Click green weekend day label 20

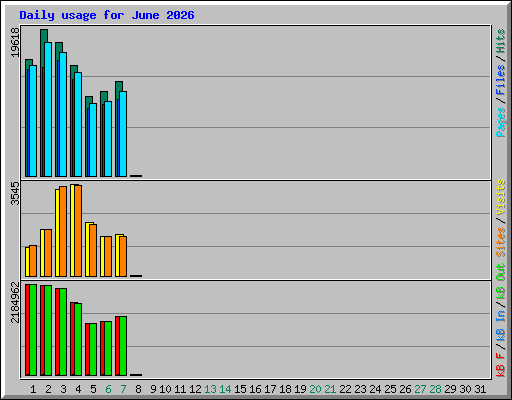point(315,389)
